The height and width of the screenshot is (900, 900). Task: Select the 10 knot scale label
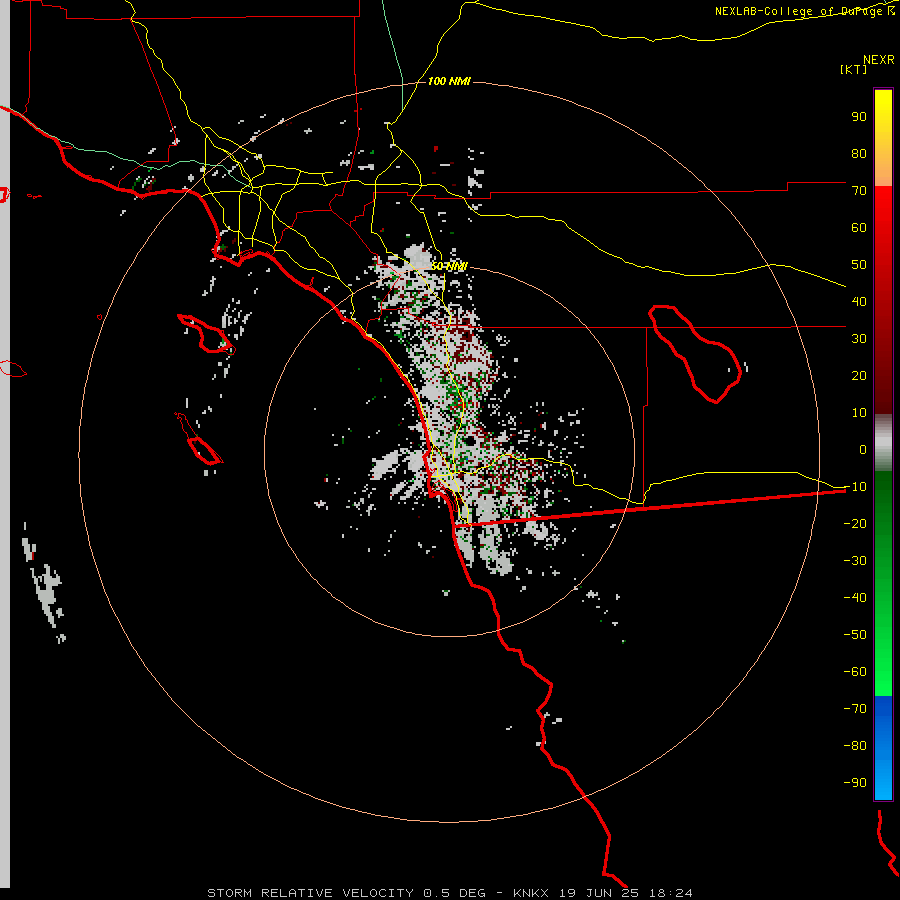point(859,413)
